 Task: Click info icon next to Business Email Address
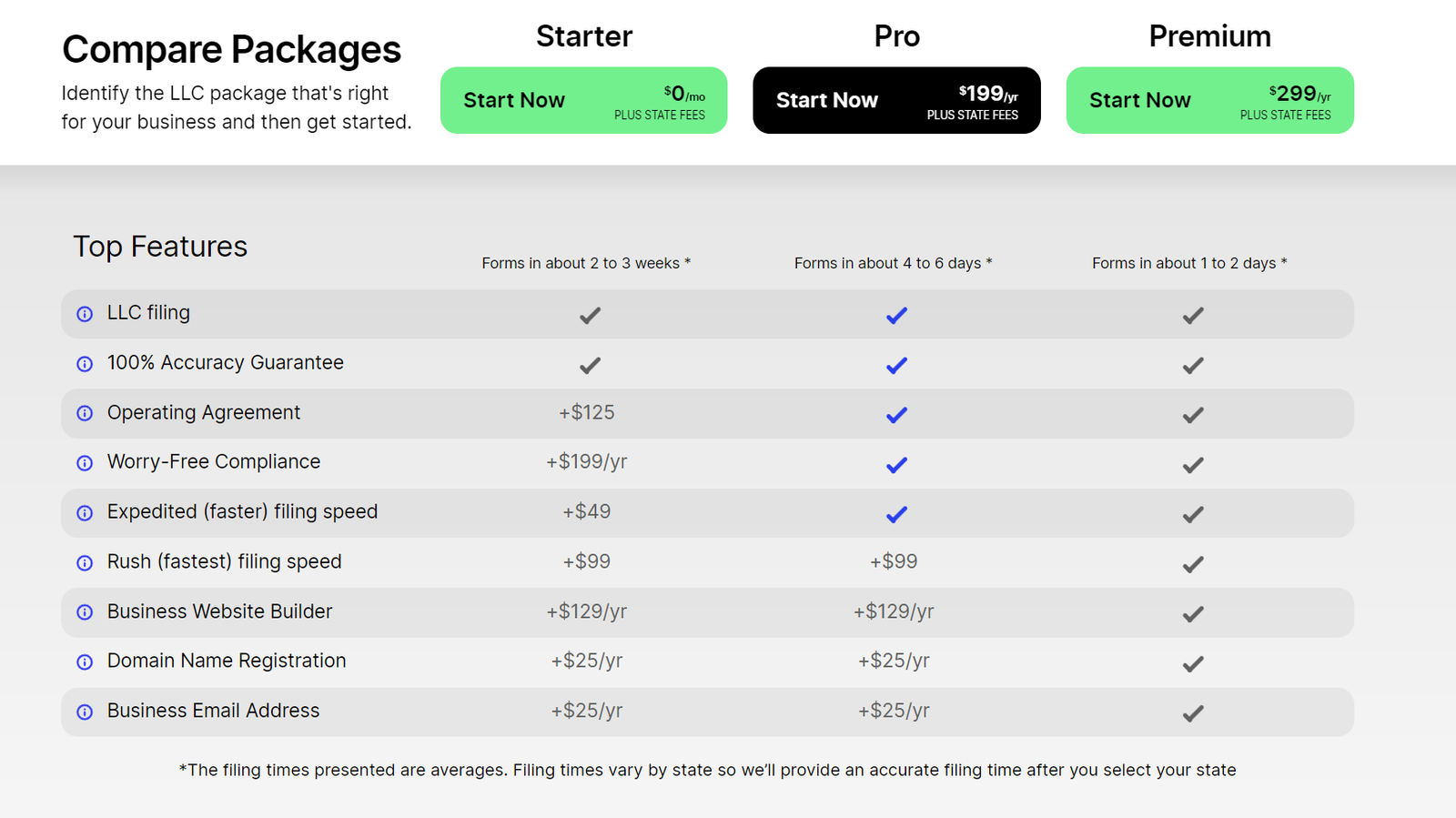tap(85, 712)
